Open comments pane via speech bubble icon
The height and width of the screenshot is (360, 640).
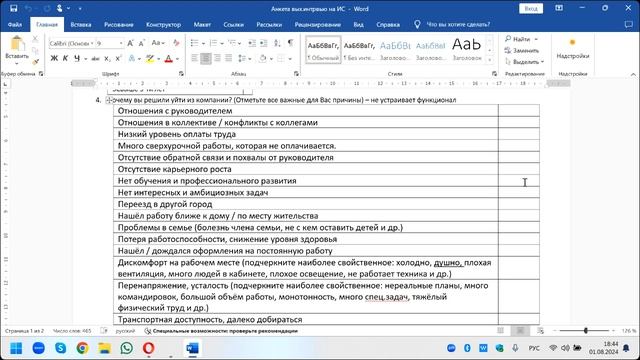[629, 24]
